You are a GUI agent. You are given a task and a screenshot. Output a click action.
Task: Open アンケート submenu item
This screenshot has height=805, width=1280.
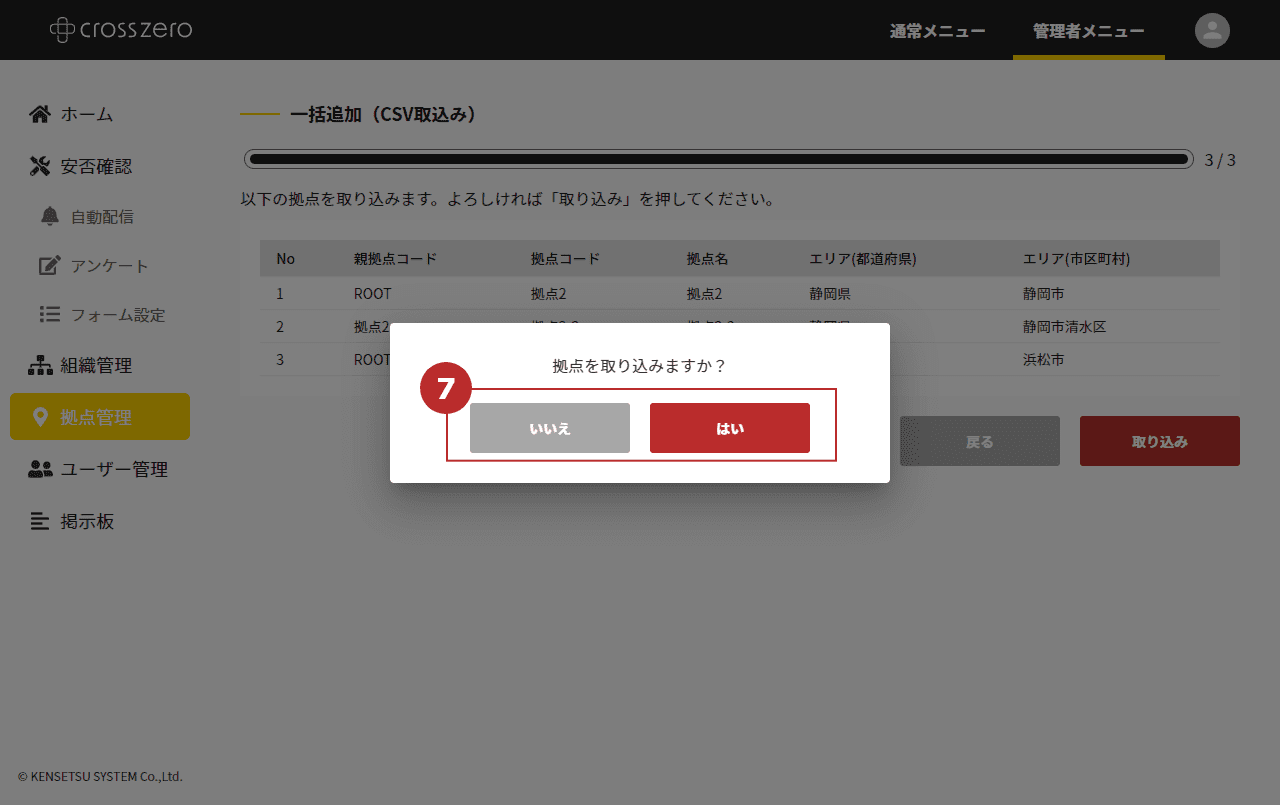click(109, 266)
